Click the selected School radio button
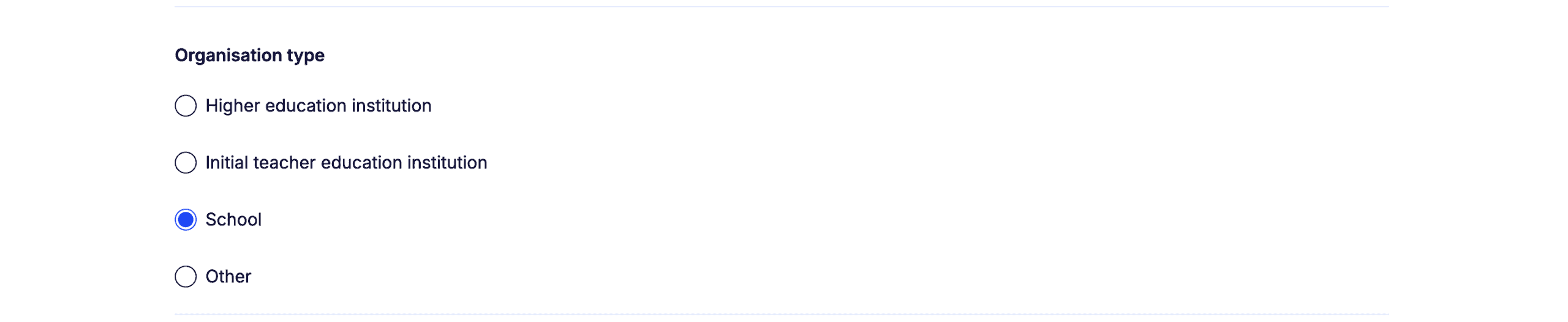 pyautogui.click(x=186, y=220)
